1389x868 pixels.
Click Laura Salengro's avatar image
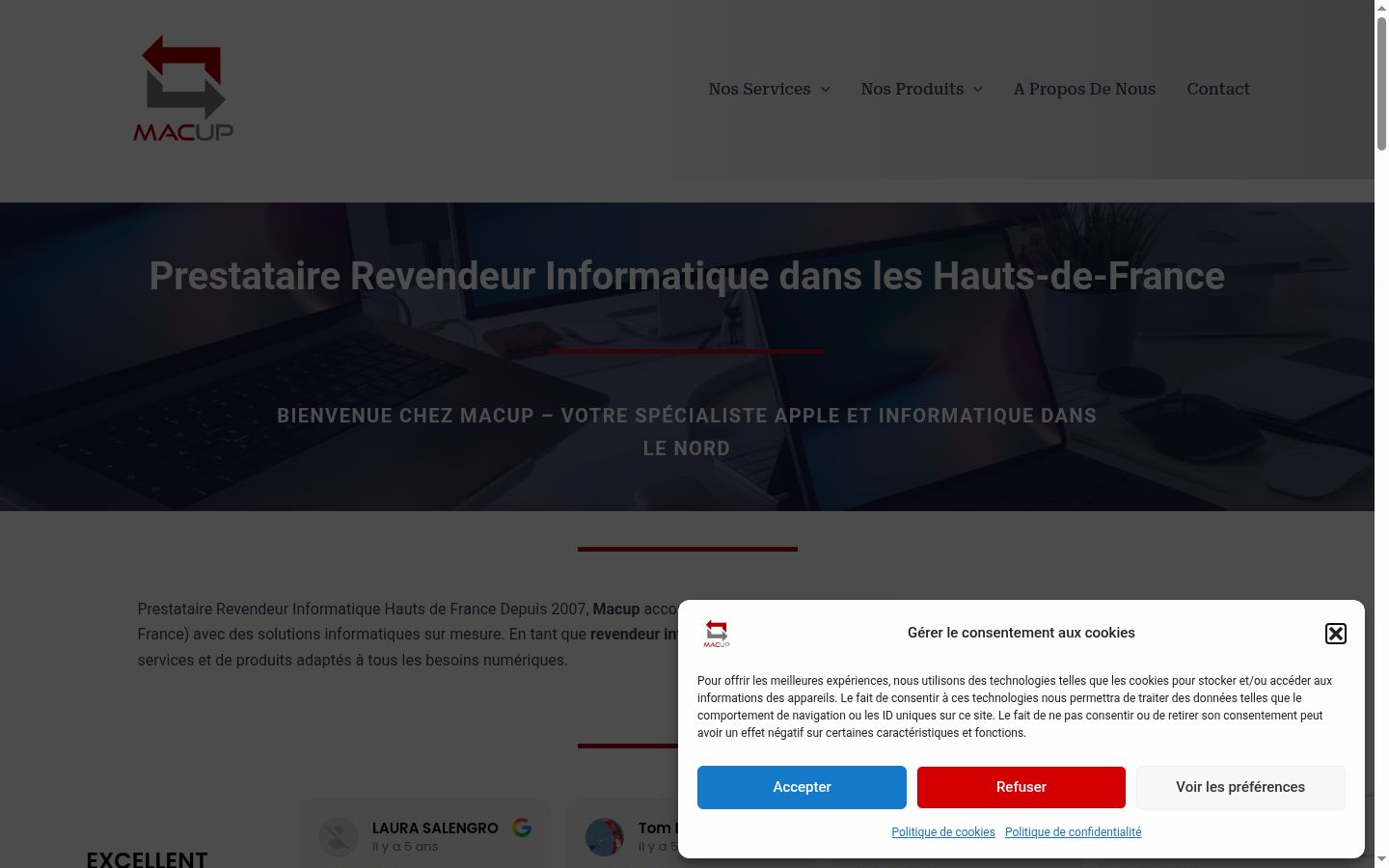point(339,837)
